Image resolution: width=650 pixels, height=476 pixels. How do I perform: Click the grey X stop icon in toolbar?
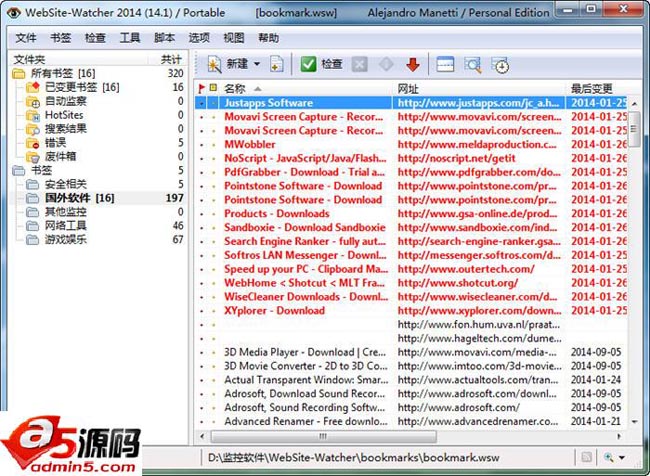359,64
